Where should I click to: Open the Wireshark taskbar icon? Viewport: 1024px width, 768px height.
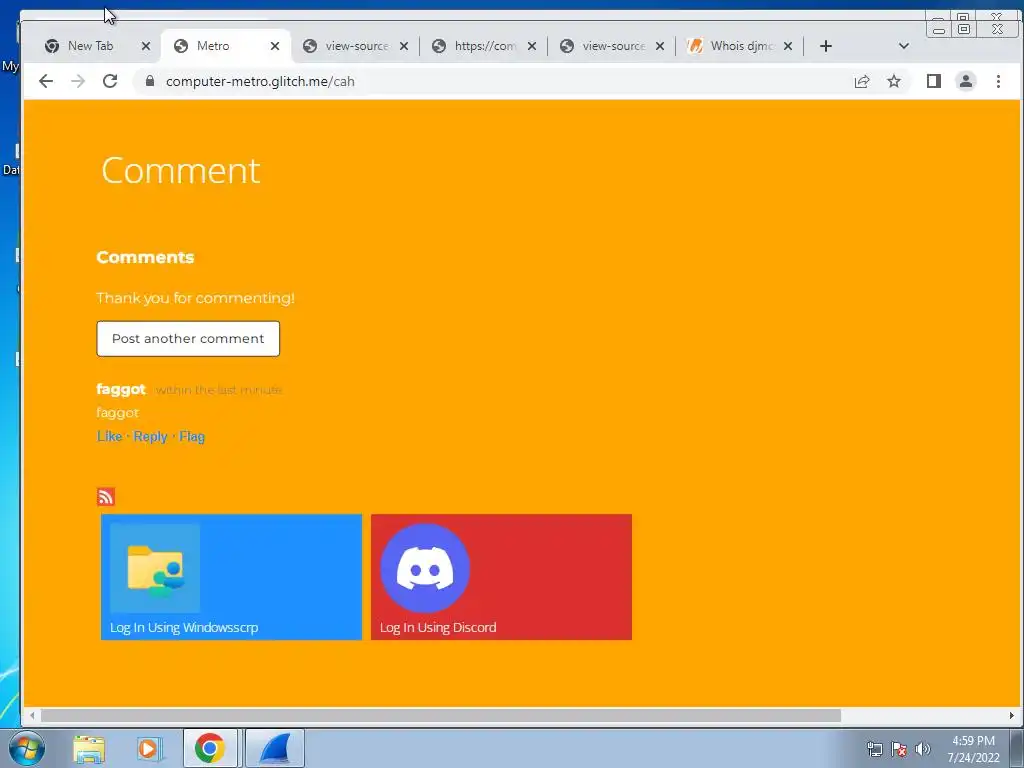pyautogui.click(x=275, y=748)
